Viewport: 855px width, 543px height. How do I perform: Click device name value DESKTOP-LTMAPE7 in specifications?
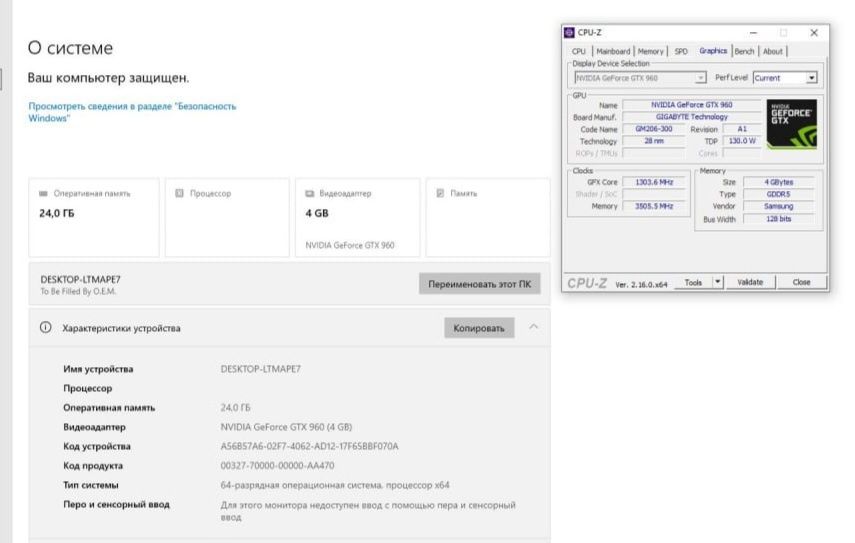(261, 369)
